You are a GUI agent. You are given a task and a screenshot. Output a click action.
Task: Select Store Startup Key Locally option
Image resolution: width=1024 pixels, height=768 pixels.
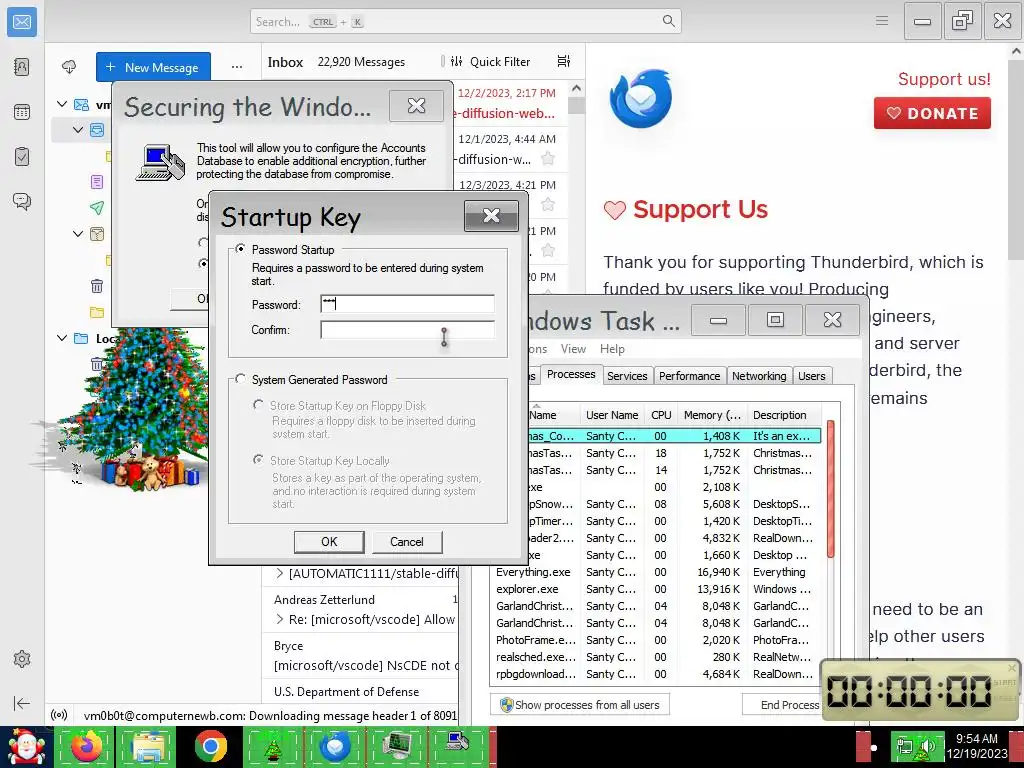pos(259,460)
